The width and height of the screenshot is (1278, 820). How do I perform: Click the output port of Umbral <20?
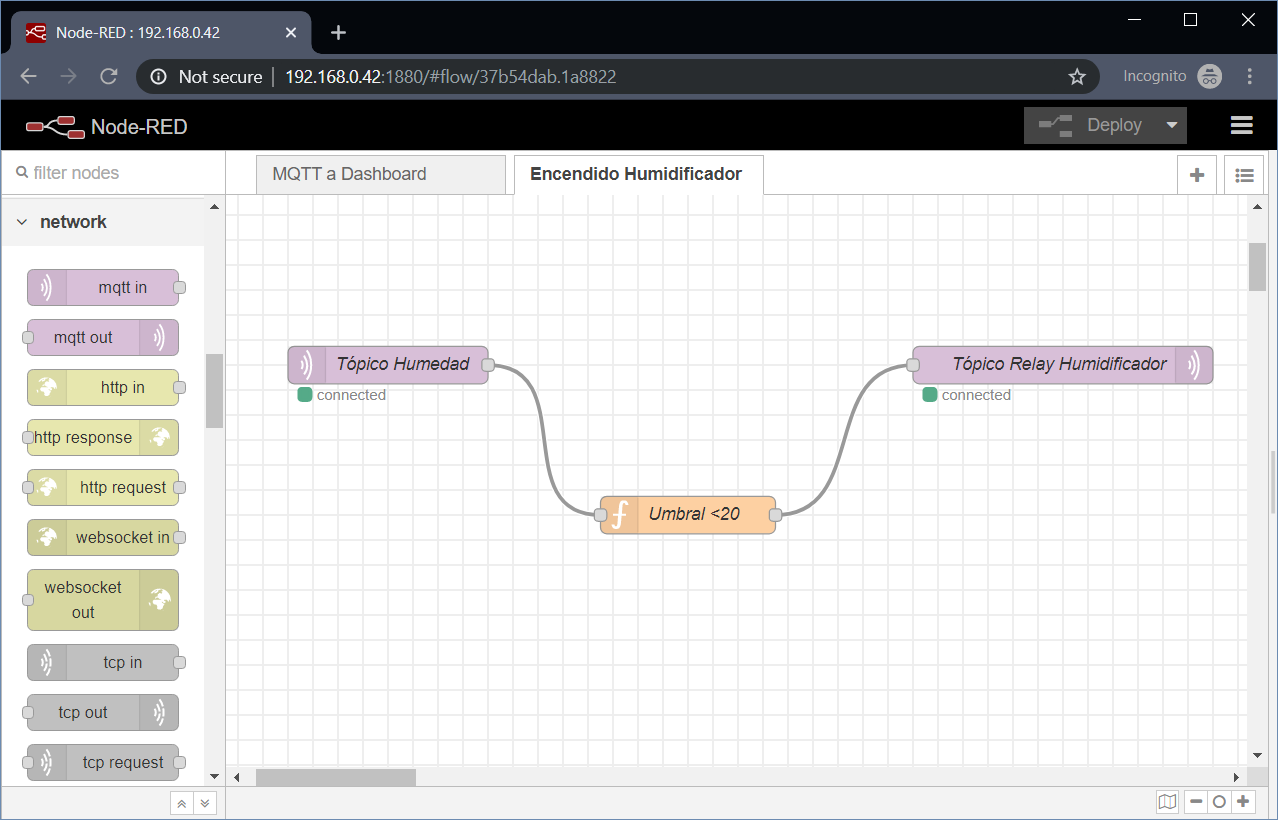tap(776, 515)
